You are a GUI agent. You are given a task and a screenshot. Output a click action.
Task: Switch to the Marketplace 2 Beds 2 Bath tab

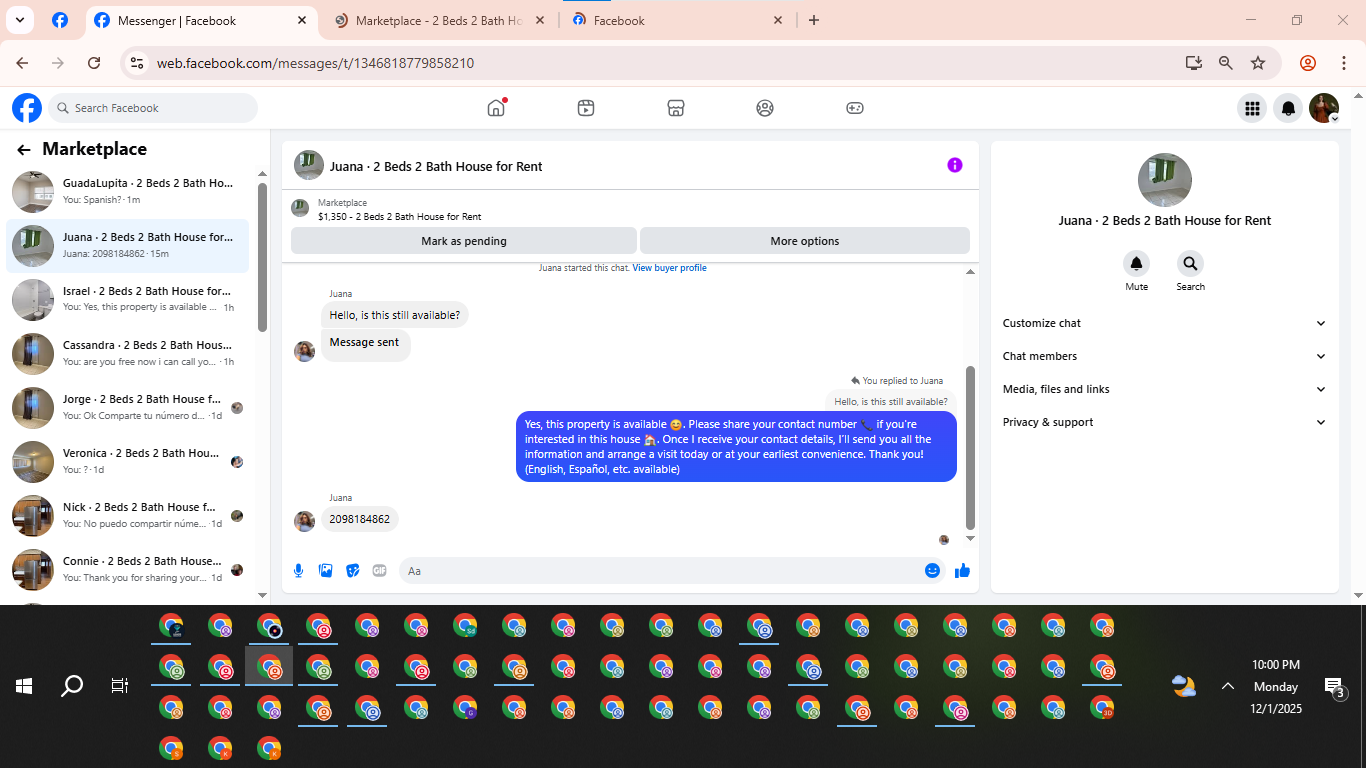click(x=440, y=20)
